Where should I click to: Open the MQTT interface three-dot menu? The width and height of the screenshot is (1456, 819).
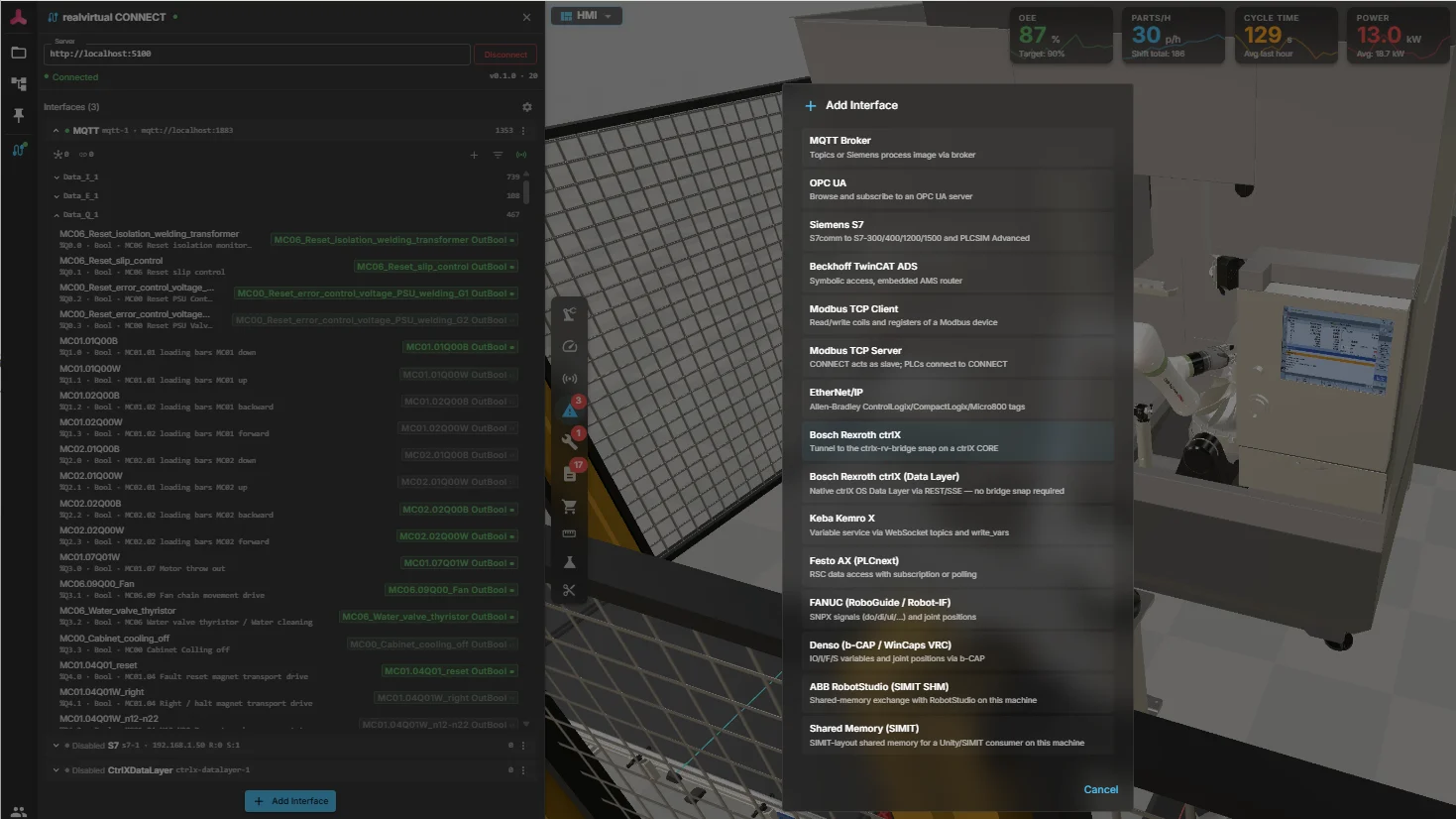click(x=523, y=131)
